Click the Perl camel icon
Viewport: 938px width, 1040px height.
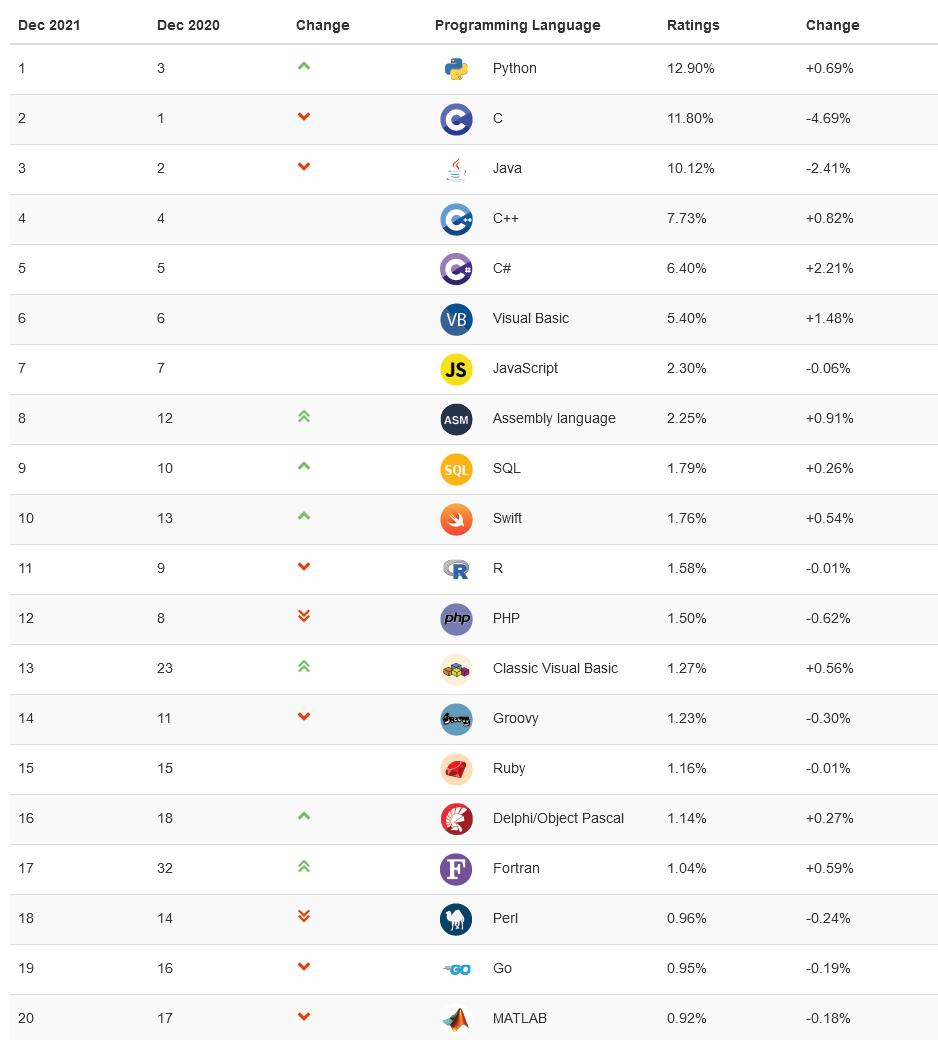click(456, 919)
